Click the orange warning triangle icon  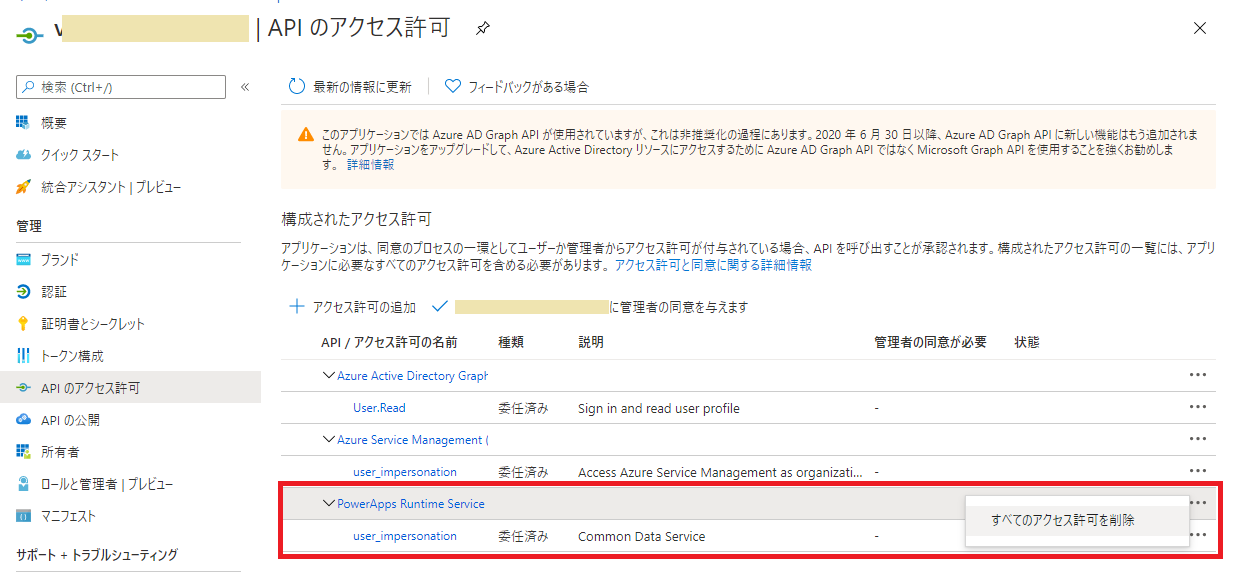click(x=306, y=135)
